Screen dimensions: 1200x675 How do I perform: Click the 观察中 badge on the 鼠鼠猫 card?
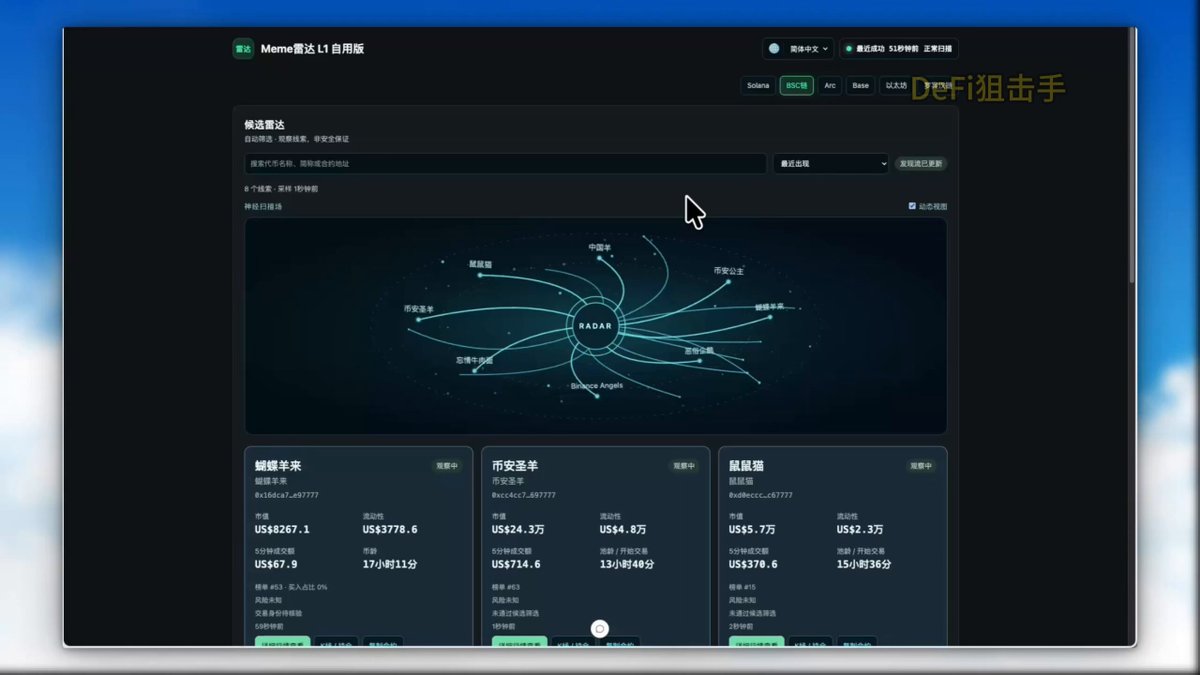(921, 466)
